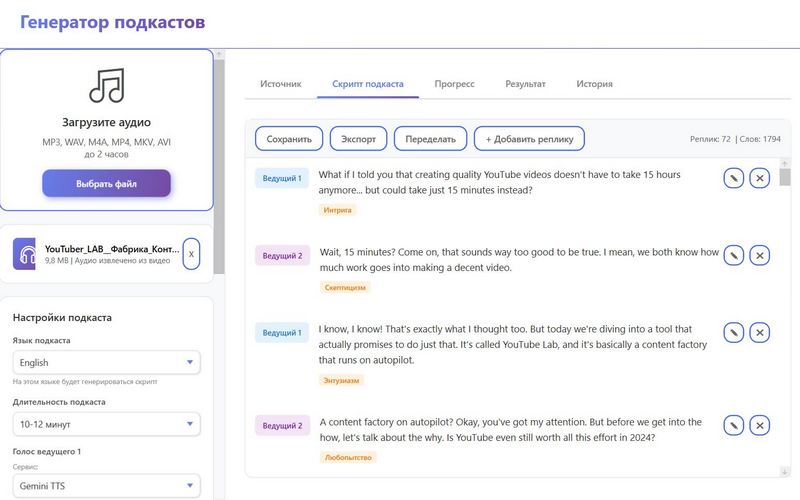
Task: Delete the 'Wait, 15 minutes?' line
Action: point(760,255)
